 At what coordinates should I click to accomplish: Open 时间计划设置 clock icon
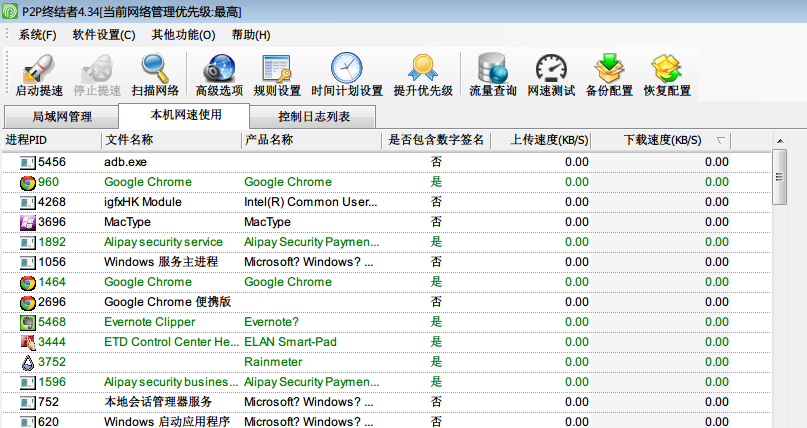347,68
